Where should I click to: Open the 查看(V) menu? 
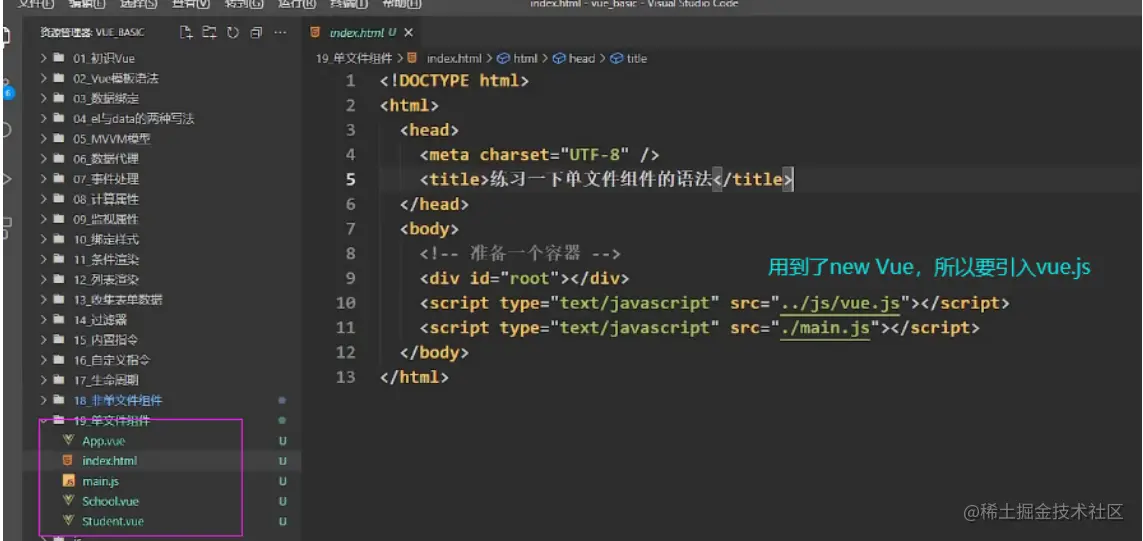tap(191, 4)
